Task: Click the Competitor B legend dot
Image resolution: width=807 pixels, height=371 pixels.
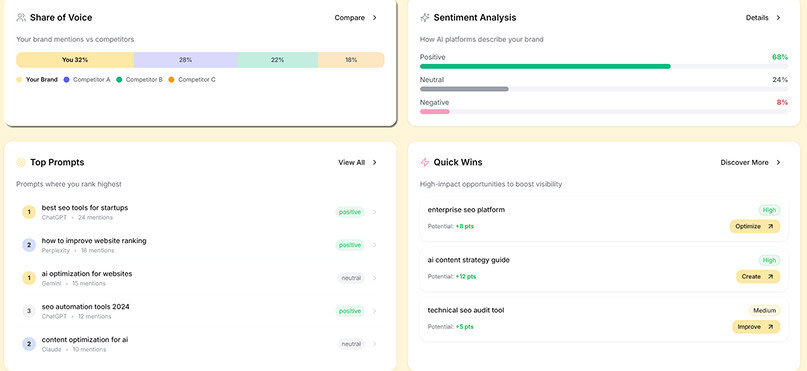Action: click(x=119, y=80)
